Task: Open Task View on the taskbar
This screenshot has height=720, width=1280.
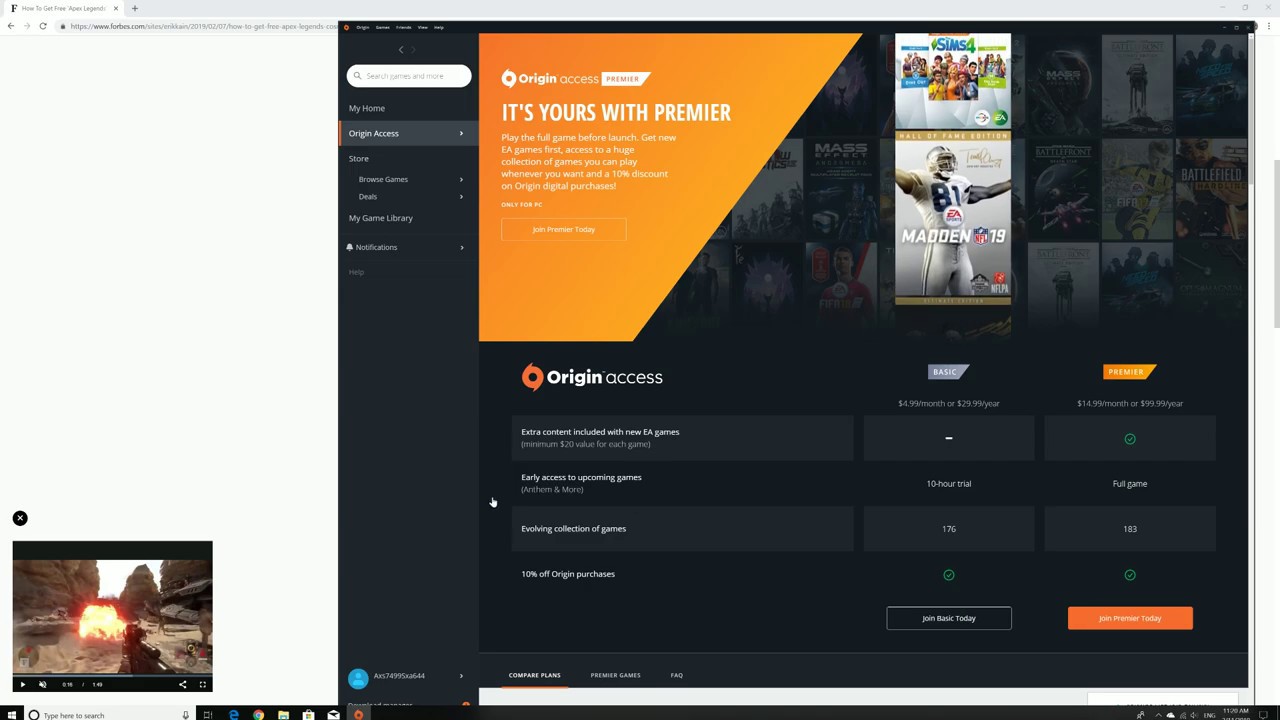Action: [208, 715]
